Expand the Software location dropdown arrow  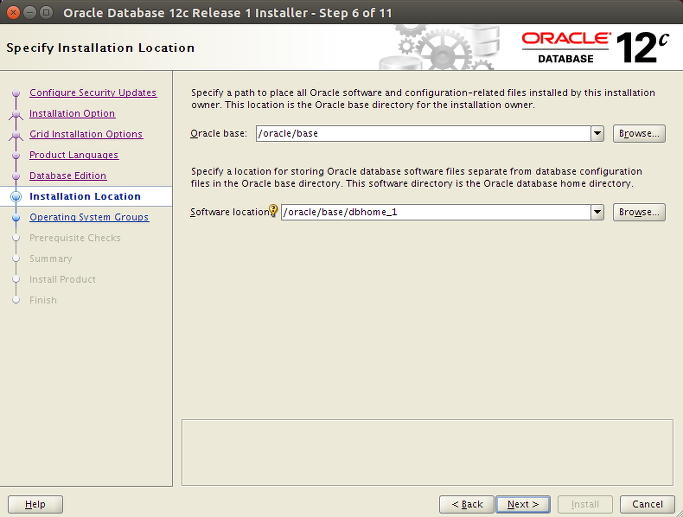[x=597, y=212]
